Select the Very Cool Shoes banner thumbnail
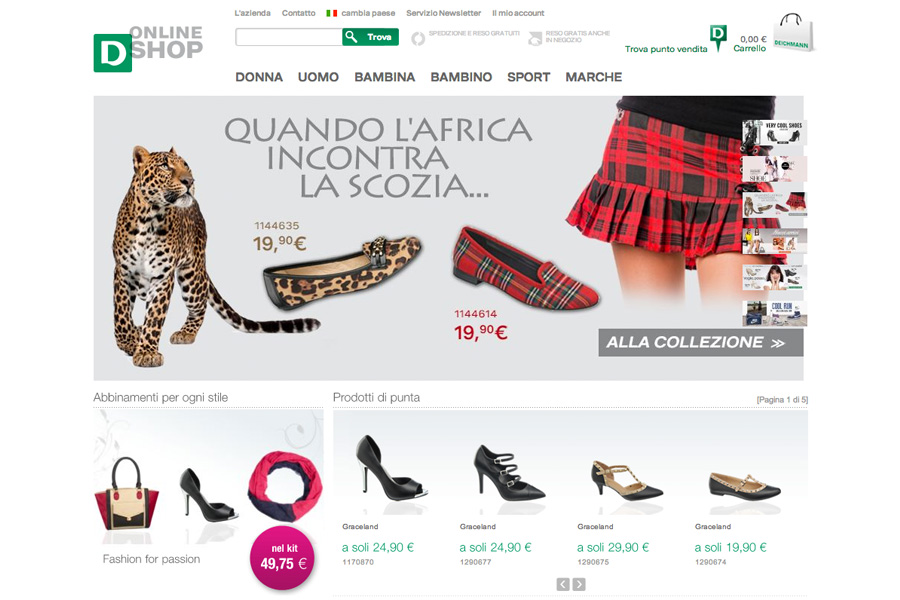Screen dimensions: 900x600 pos(774,133)
